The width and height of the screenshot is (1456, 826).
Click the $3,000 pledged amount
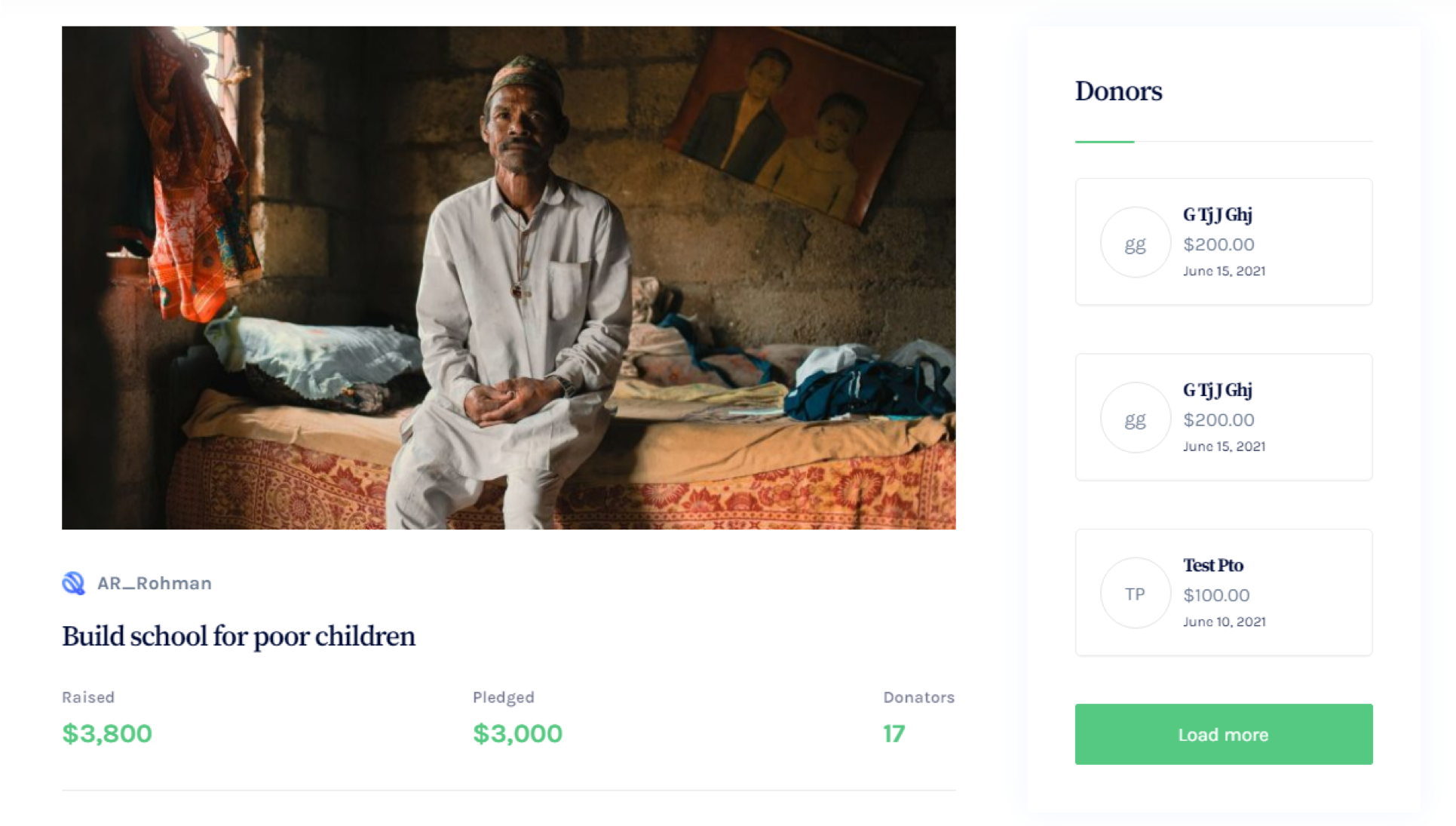coord(517,733)
